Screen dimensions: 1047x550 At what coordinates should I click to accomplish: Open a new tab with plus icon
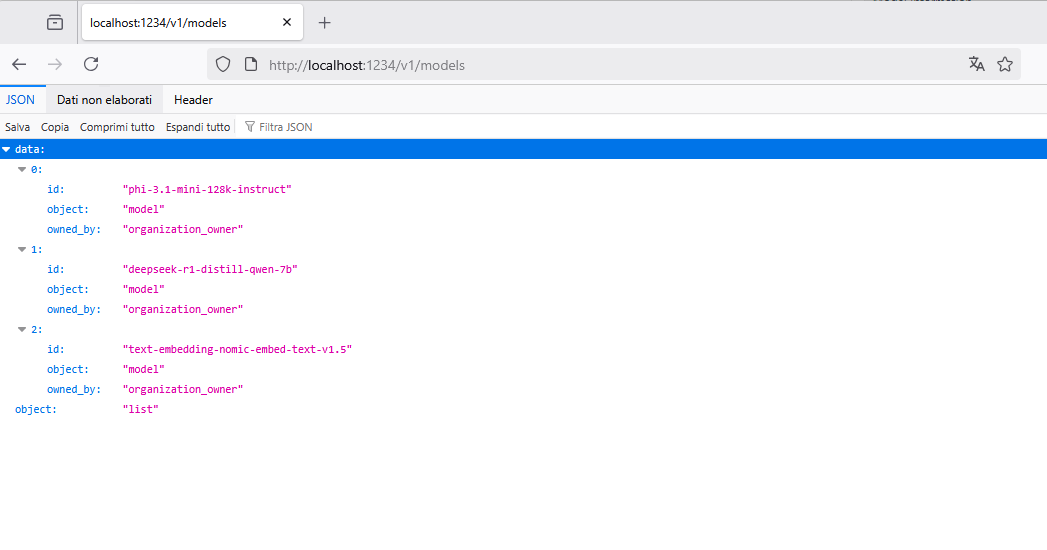(325, 23)
